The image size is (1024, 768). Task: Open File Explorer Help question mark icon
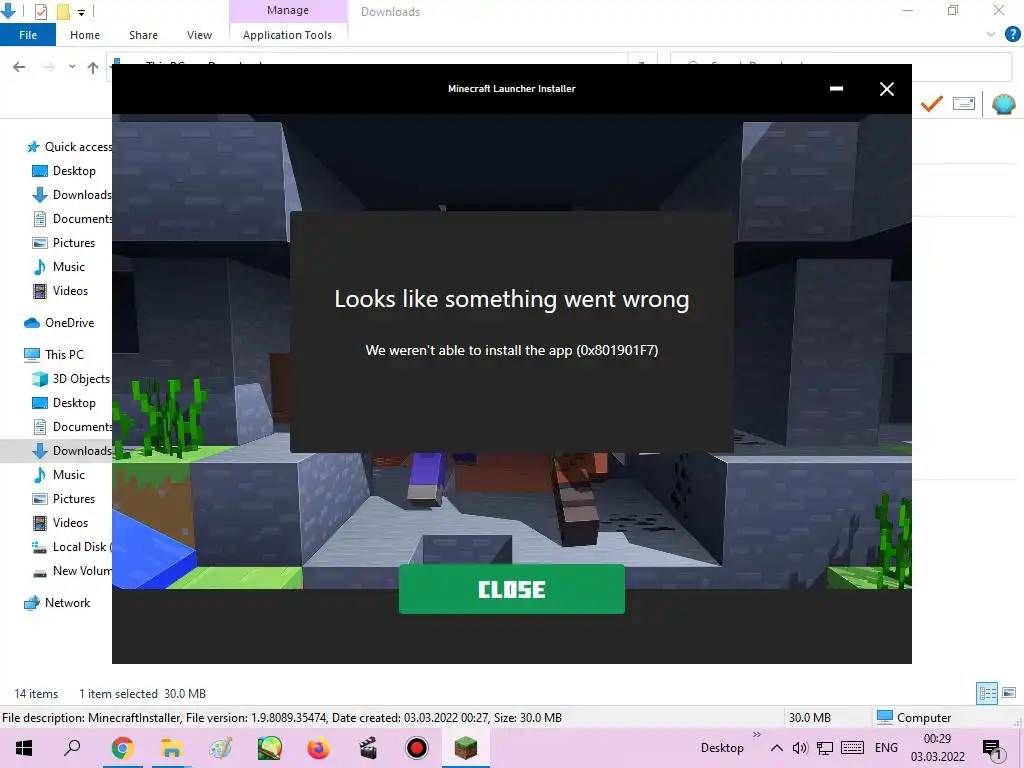[1012, 35]
